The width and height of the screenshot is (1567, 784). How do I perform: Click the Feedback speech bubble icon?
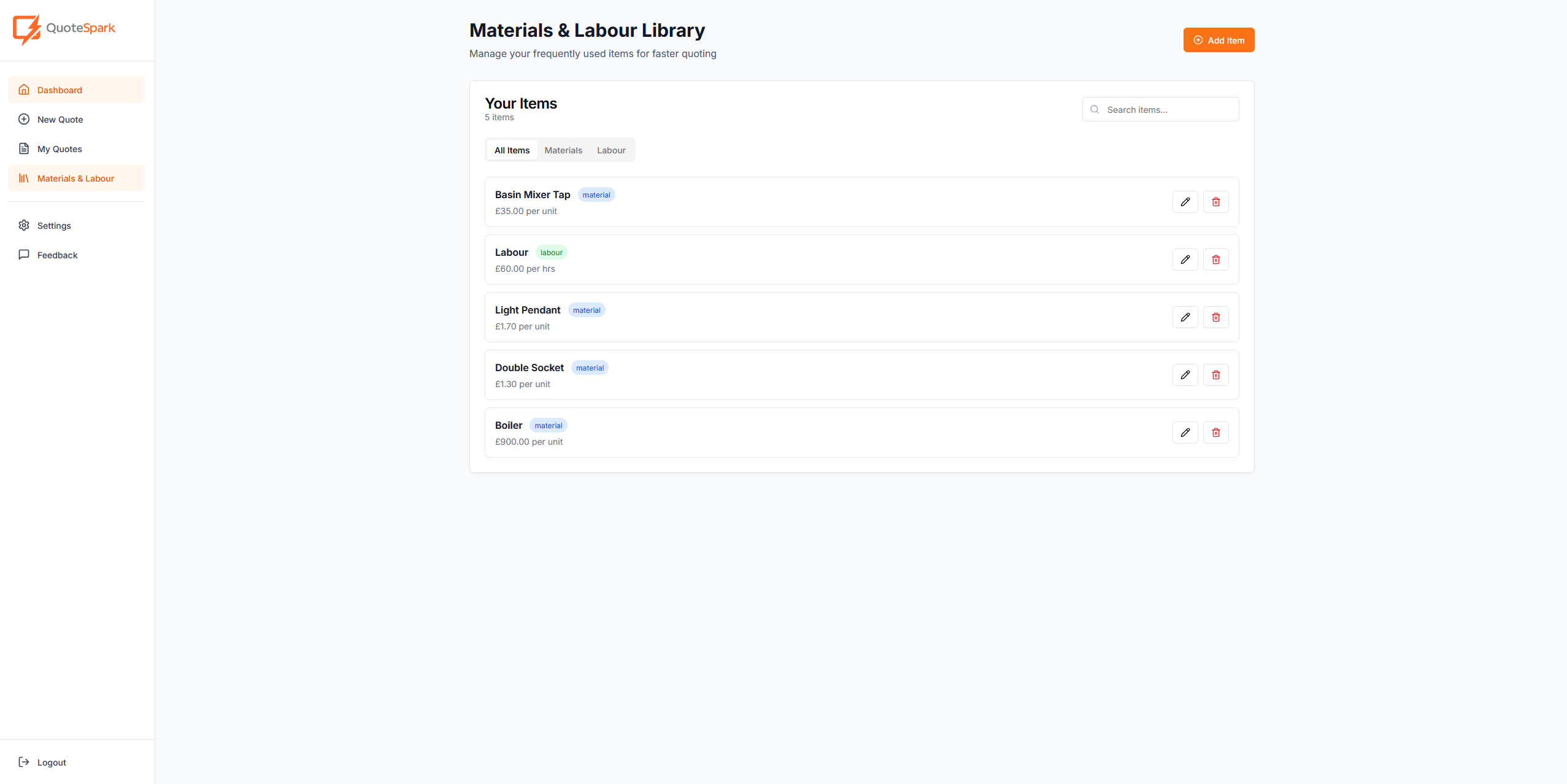(23, 254)
